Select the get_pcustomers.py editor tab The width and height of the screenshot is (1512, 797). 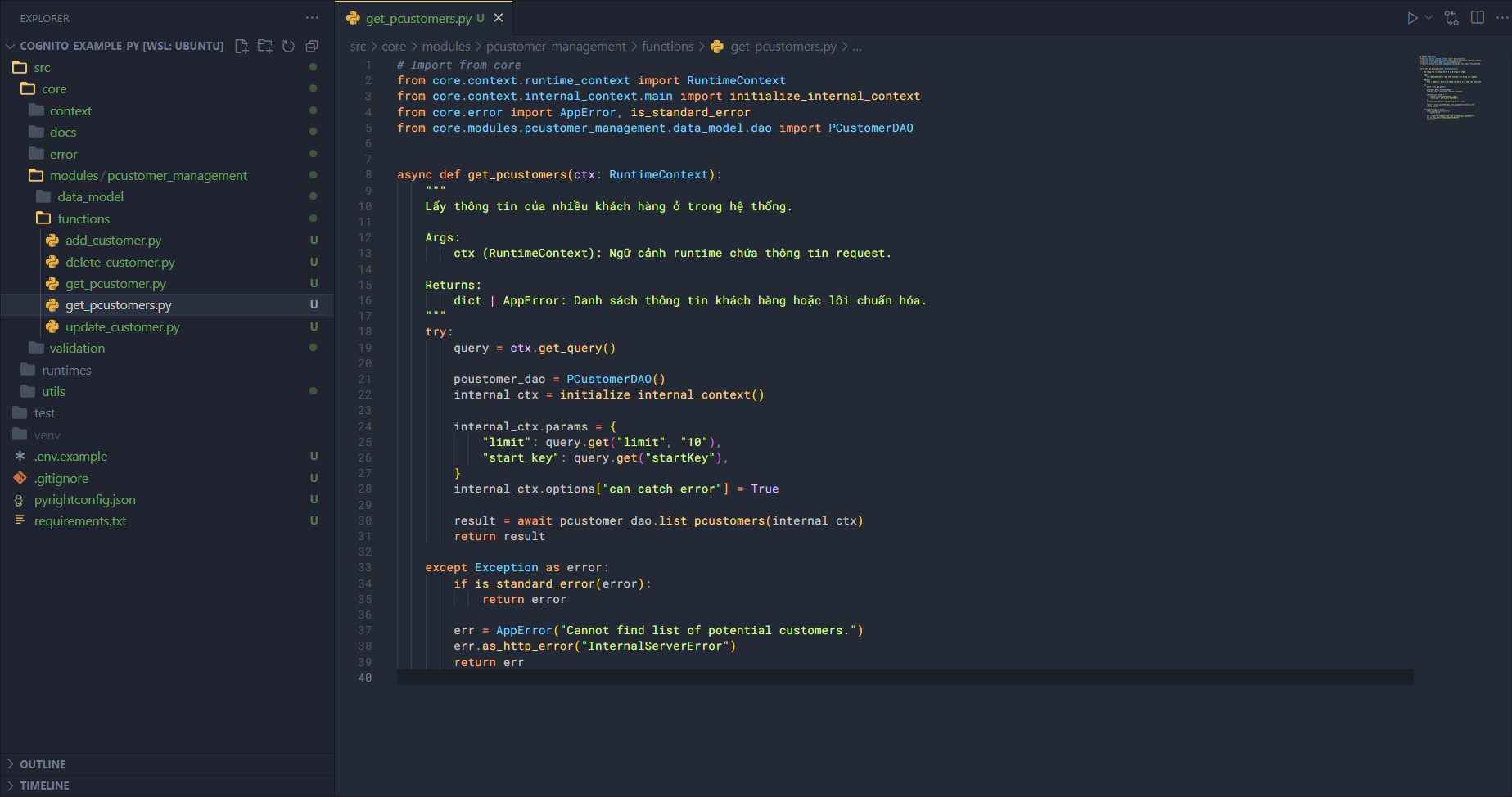click(x=418, y=18)
